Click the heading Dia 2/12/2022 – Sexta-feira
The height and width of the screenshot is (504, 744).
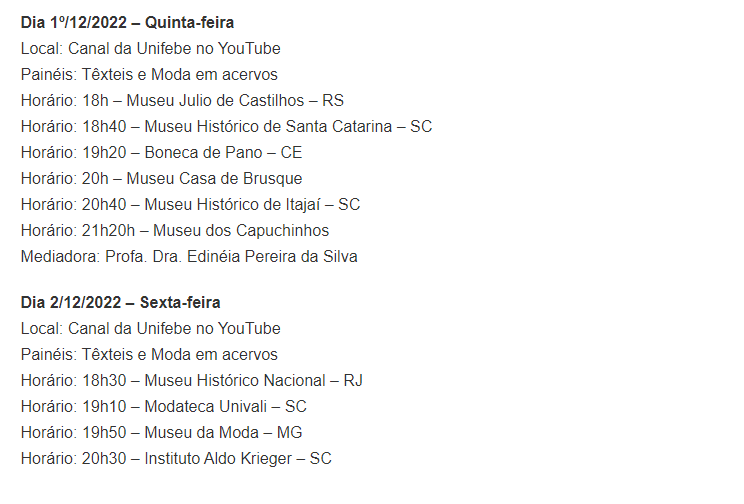tap(121, 303)
